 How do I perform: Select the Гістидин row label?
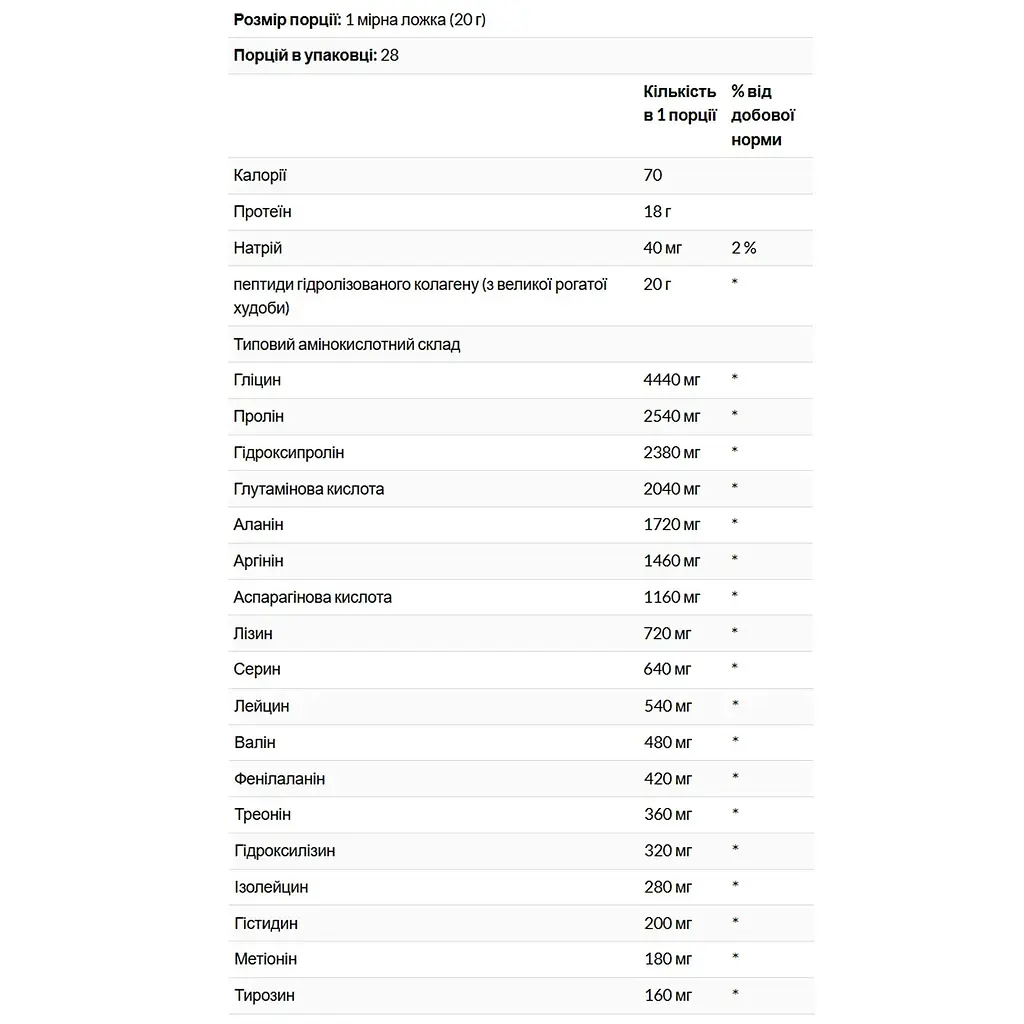point(266,923)
